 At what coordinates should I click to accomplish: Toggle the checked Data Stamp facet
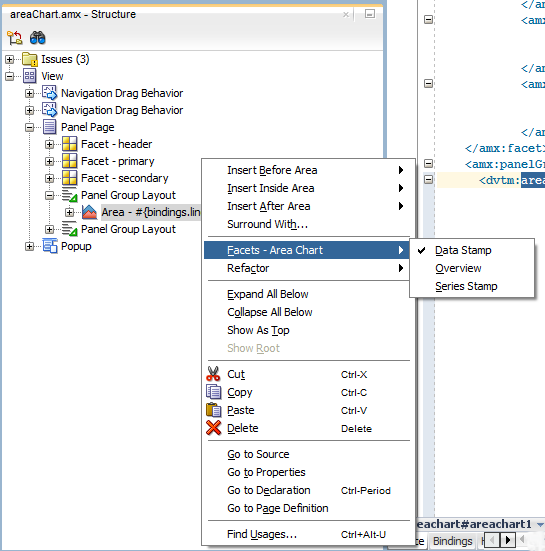point(472,250)
